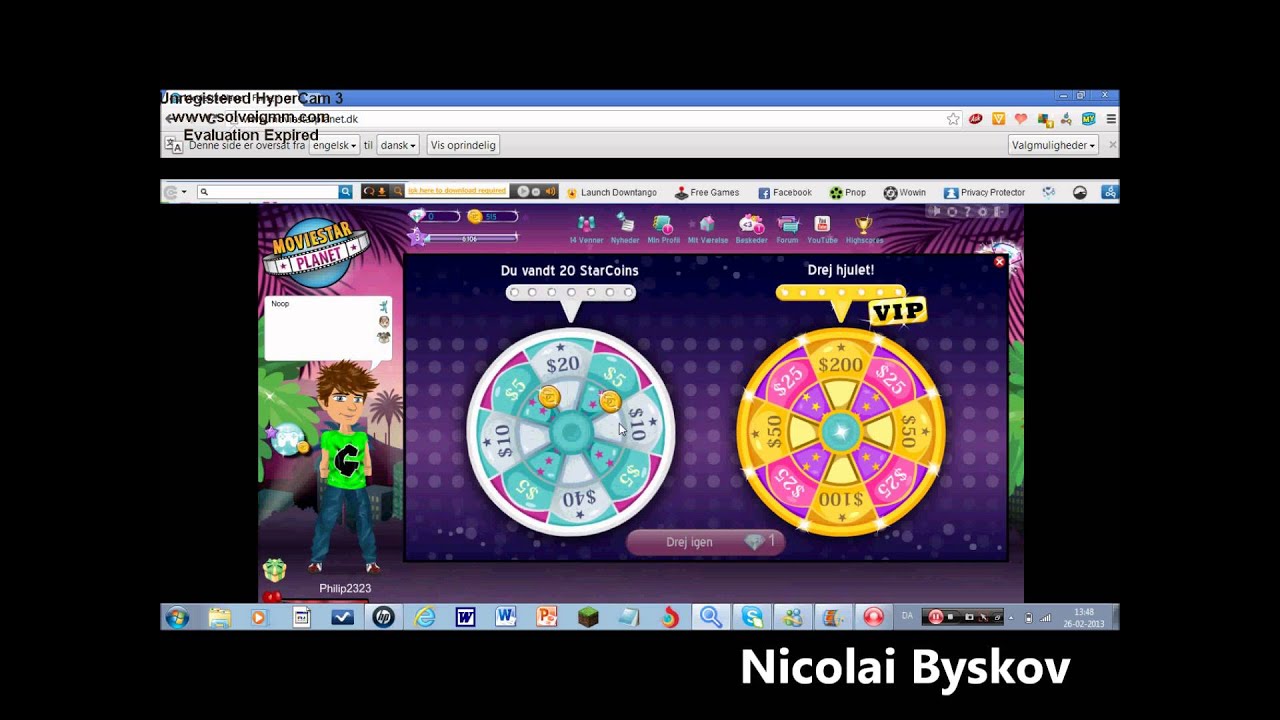The image size is (1280, 720).
Task: Open Windows Explorer folder in taskbar
Action: [220, 617]
